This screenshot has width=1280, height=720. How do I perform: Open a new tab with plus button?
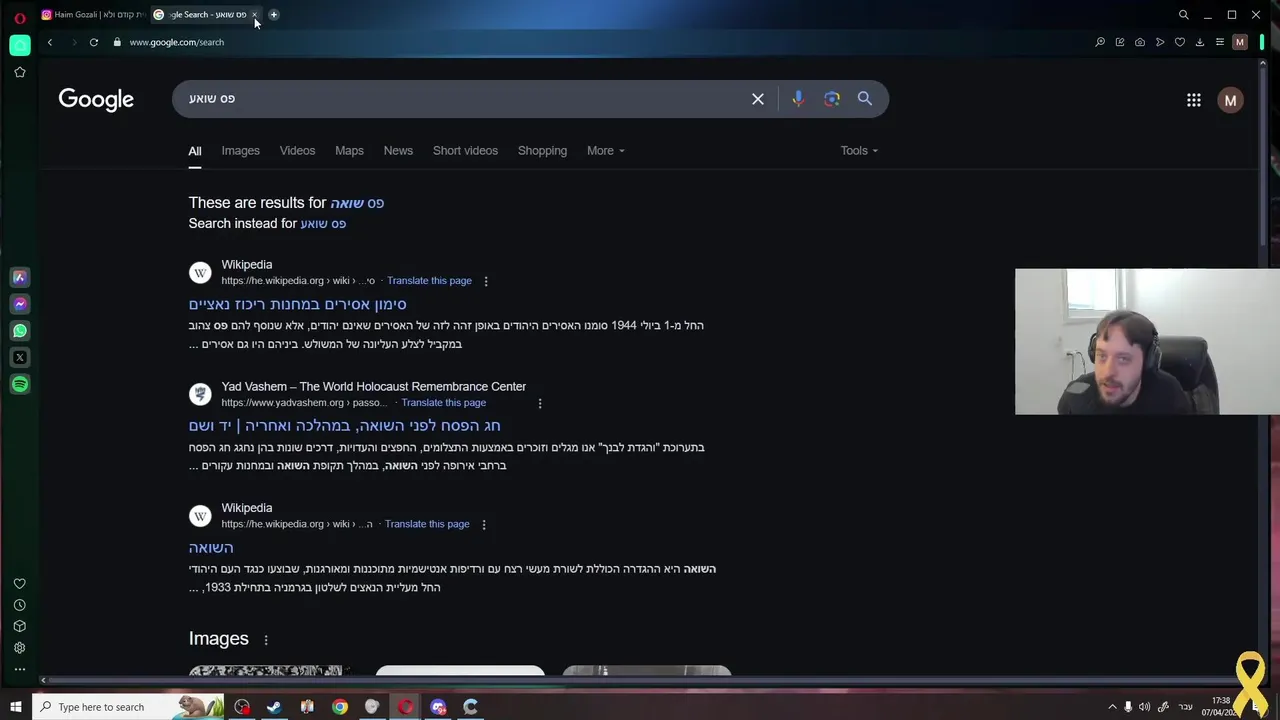pos(274,15)
